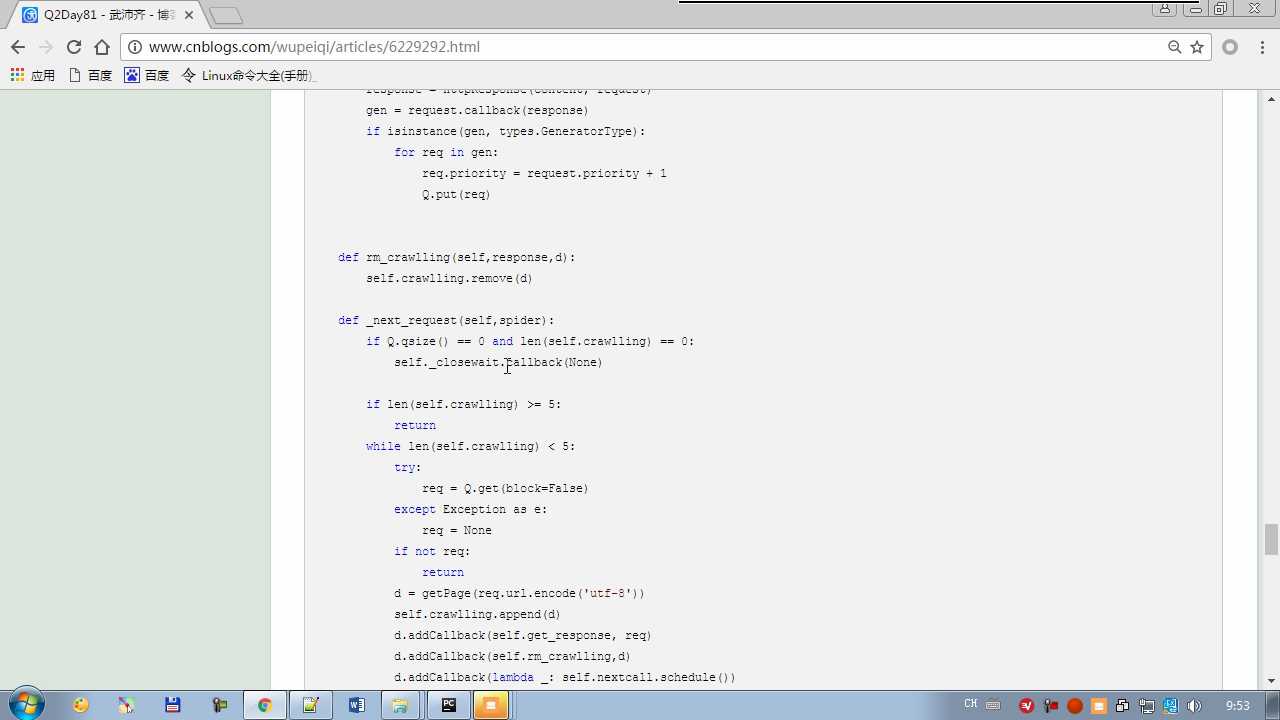The height and width of the screenshot is (720, 1280).
Task: Open a new browser tab
Action: point(226,15)
